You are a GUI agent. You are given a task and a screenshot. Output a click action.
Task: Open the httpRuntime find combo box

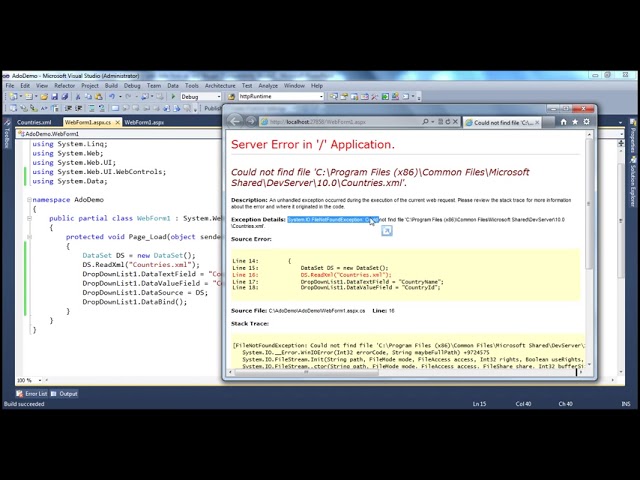[281, 97]
